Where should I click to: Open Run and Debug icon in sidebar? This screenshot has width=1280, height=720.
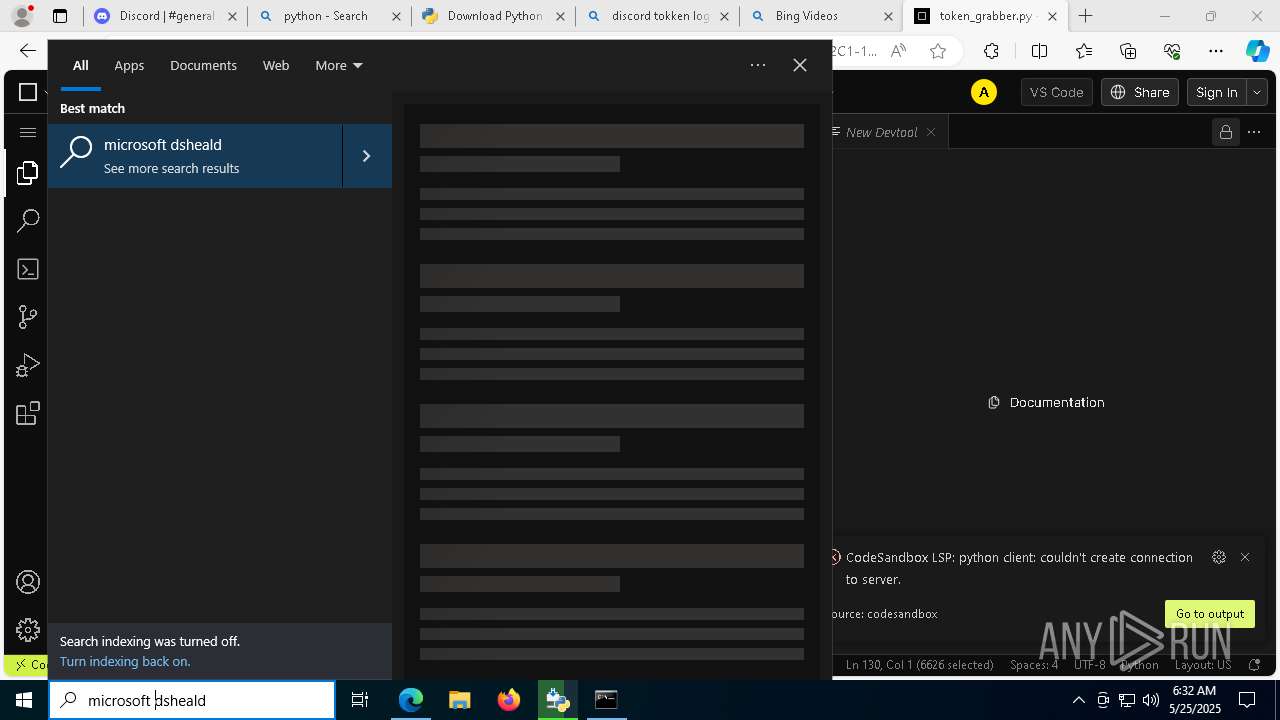27,365
